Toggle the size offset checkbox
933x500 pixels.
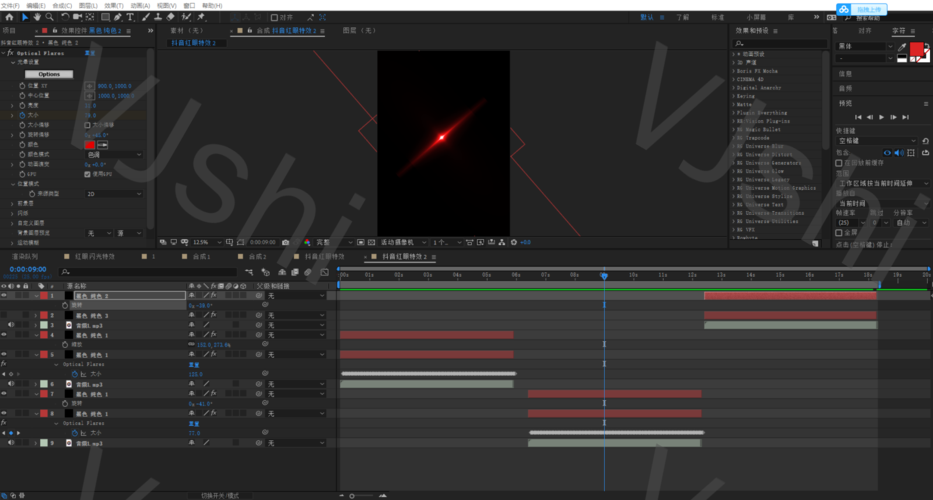coord(87,125)
